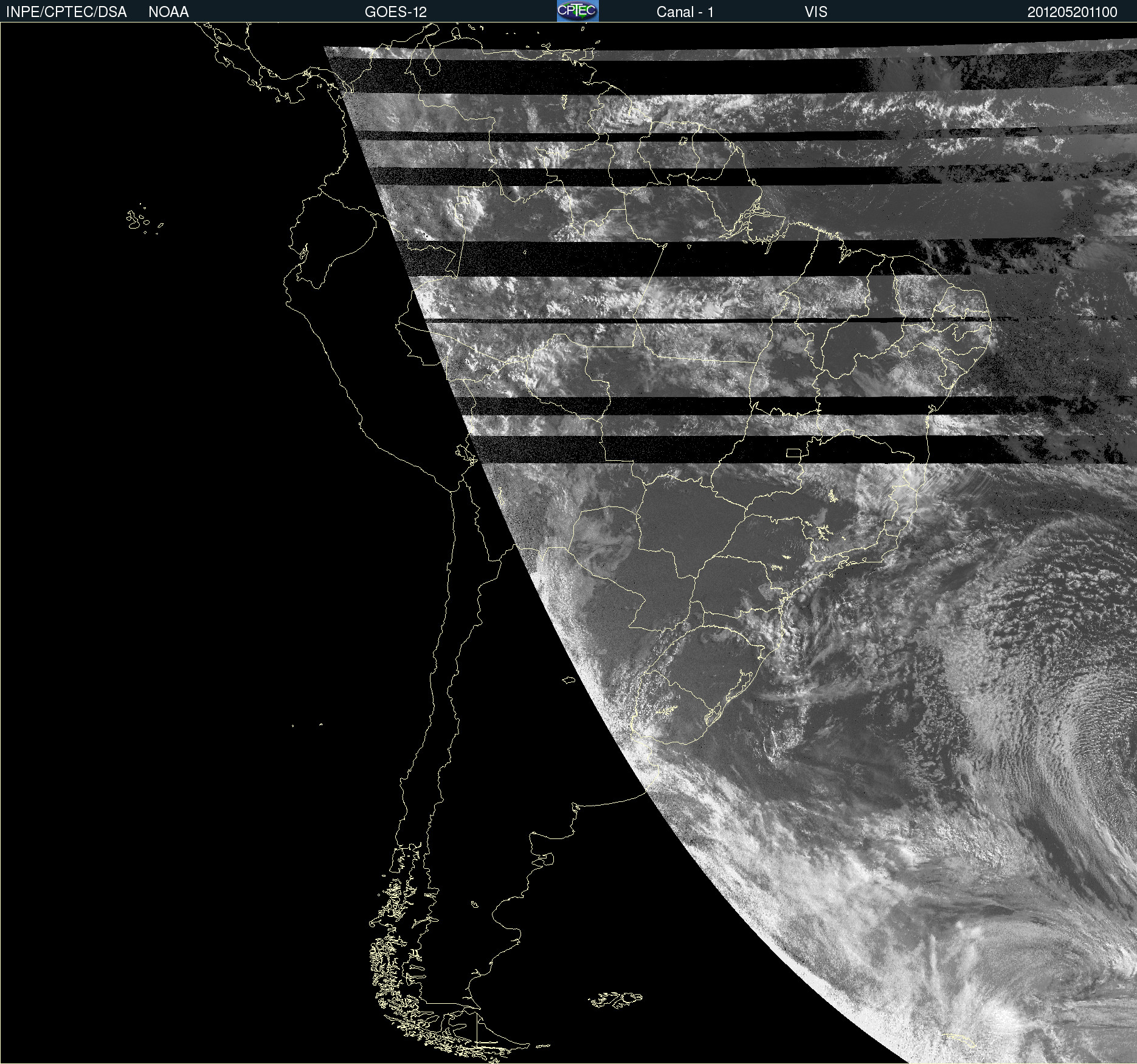Image resolution: width=1137 pixels, height=1064 pixels.
Task: Click the INPE/CPTEC/DSA header label
Action: tap(66, 12)
